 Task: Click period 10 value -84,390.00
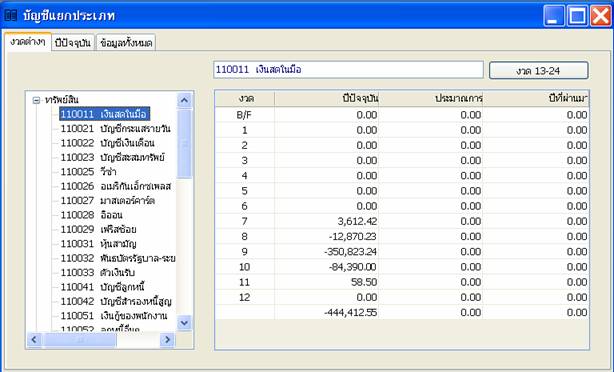352,267
